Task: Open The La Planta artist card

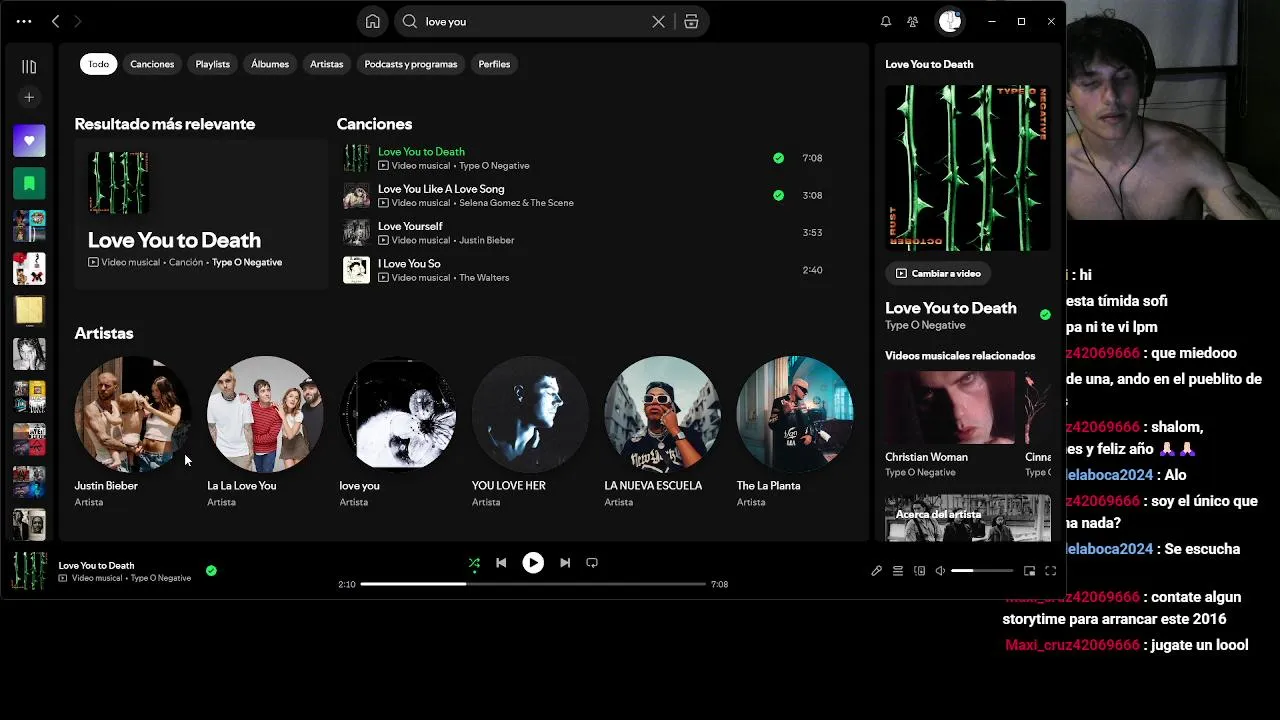Action: (x=795, y=432)
